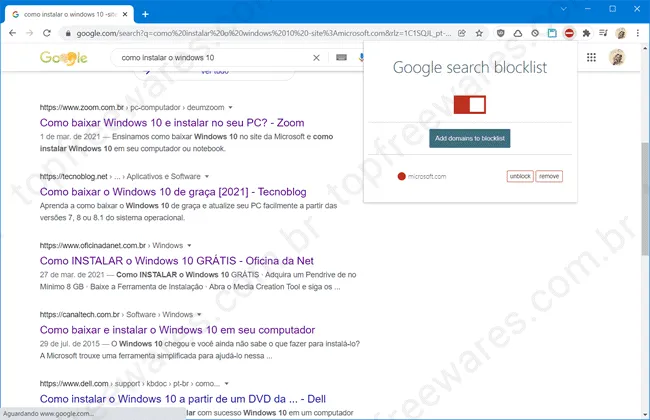Open a new browser tab
The width and height of the screenshot is (650, 420).
(145, 14)
